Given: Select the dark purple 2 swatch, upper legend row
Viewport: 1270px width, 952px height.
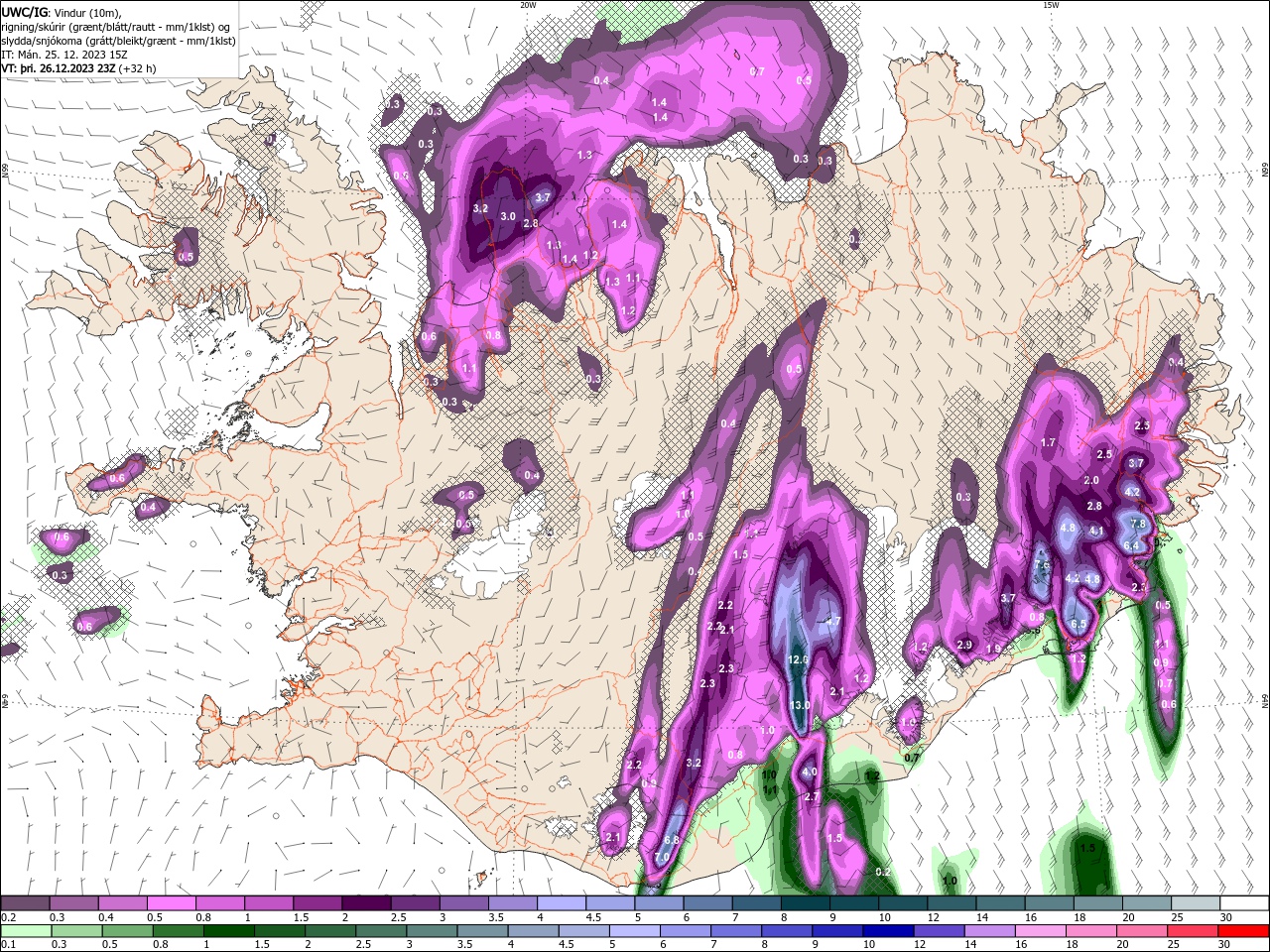Looking at the screenshot, I should (x=365, y=903).
